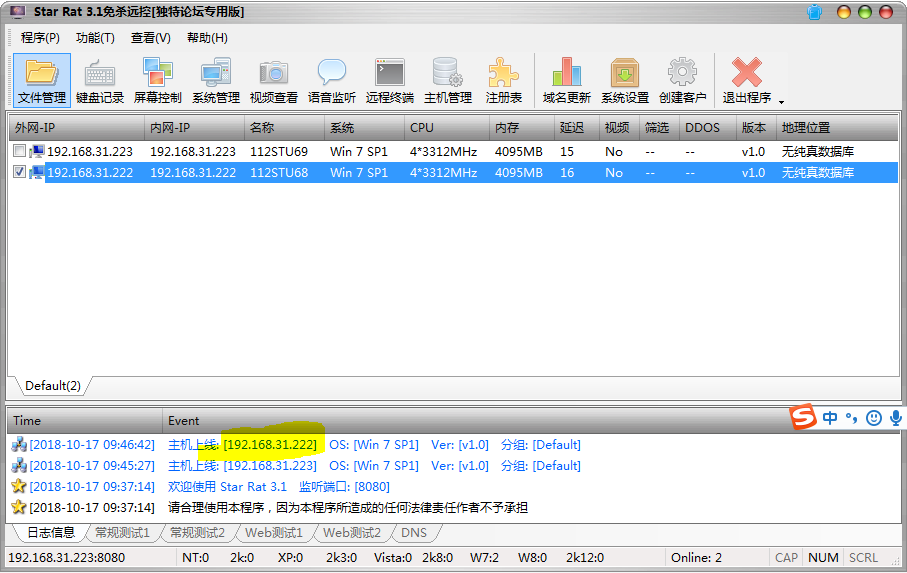Open the 屏幕控制 screen control tool
907x573 pixels.
pos(158,80)
